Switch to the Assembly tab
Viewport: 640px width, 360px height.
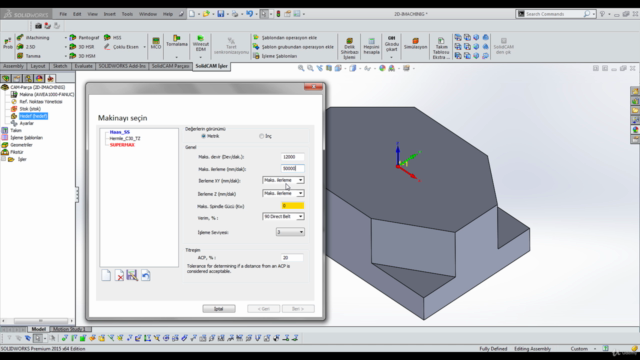click(13, 66)
